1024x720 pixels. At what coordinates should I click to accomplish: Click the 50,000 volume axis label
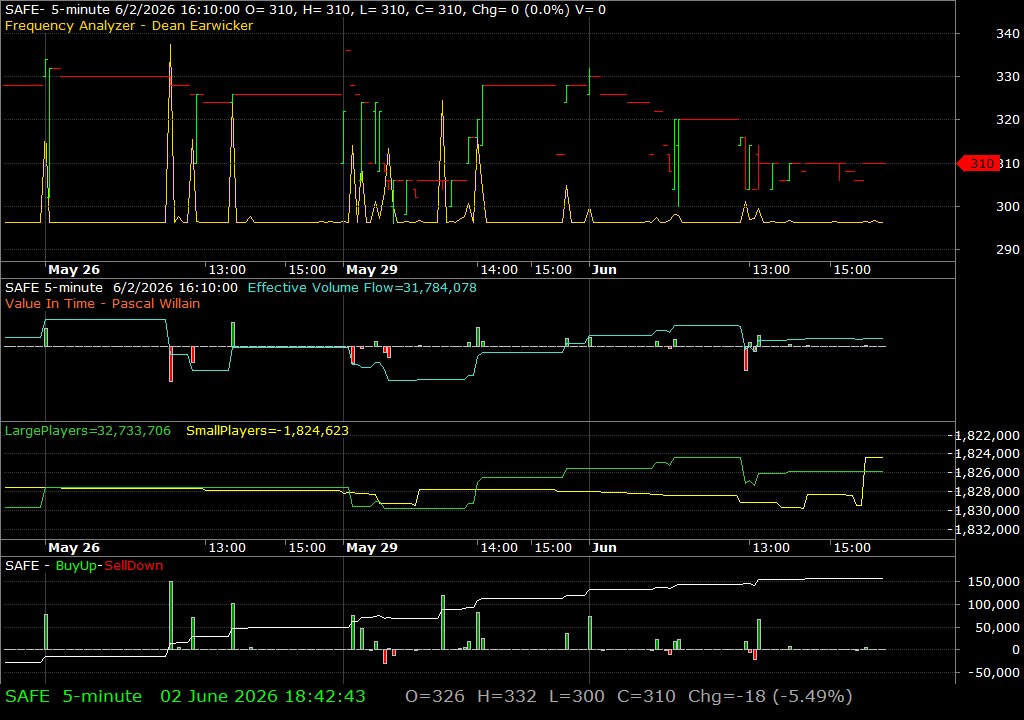point(997,627)
